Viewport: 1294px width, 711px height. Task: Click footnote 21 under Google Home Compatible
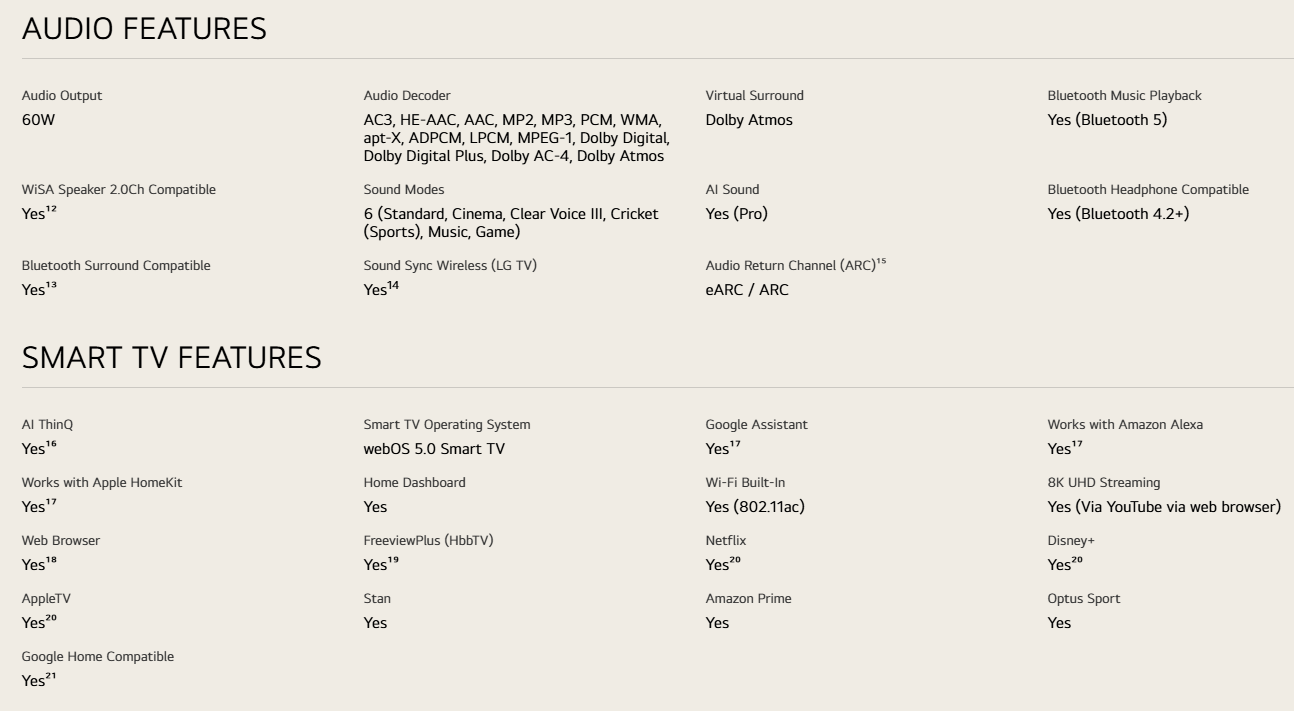click(50, 675)
